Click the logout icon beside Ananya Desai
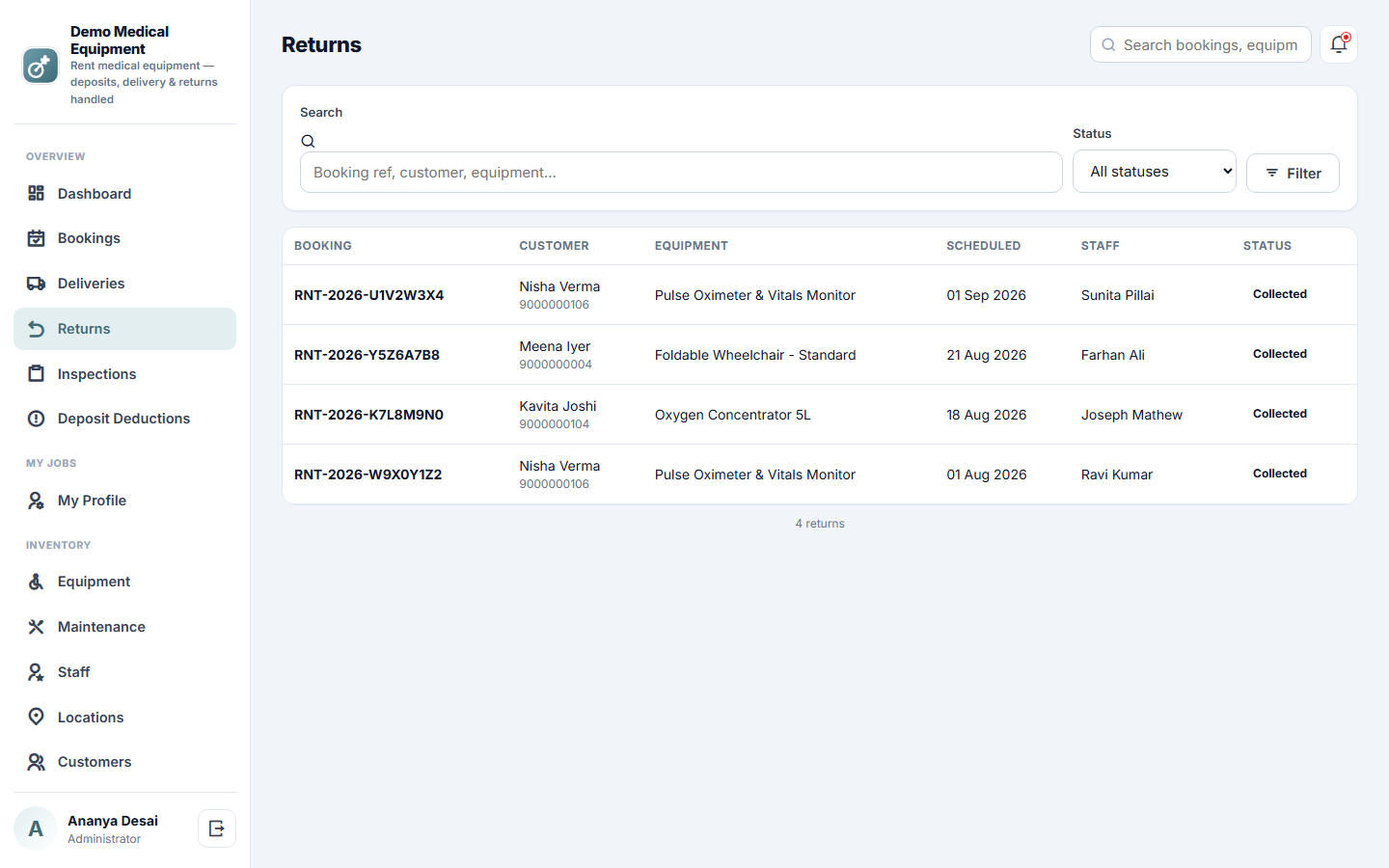This screenshot has width=1389, height=868. click(217, 828)
